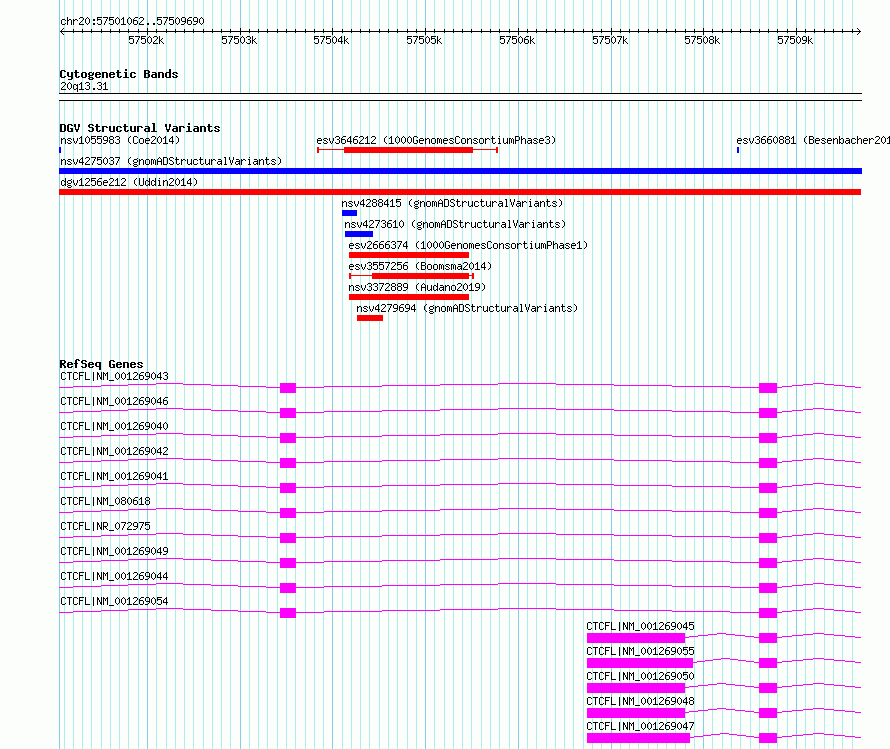Click the red esv2666374 variant bar
The image size is (890, 749).
pyautogui.click(x=409, y=255)
